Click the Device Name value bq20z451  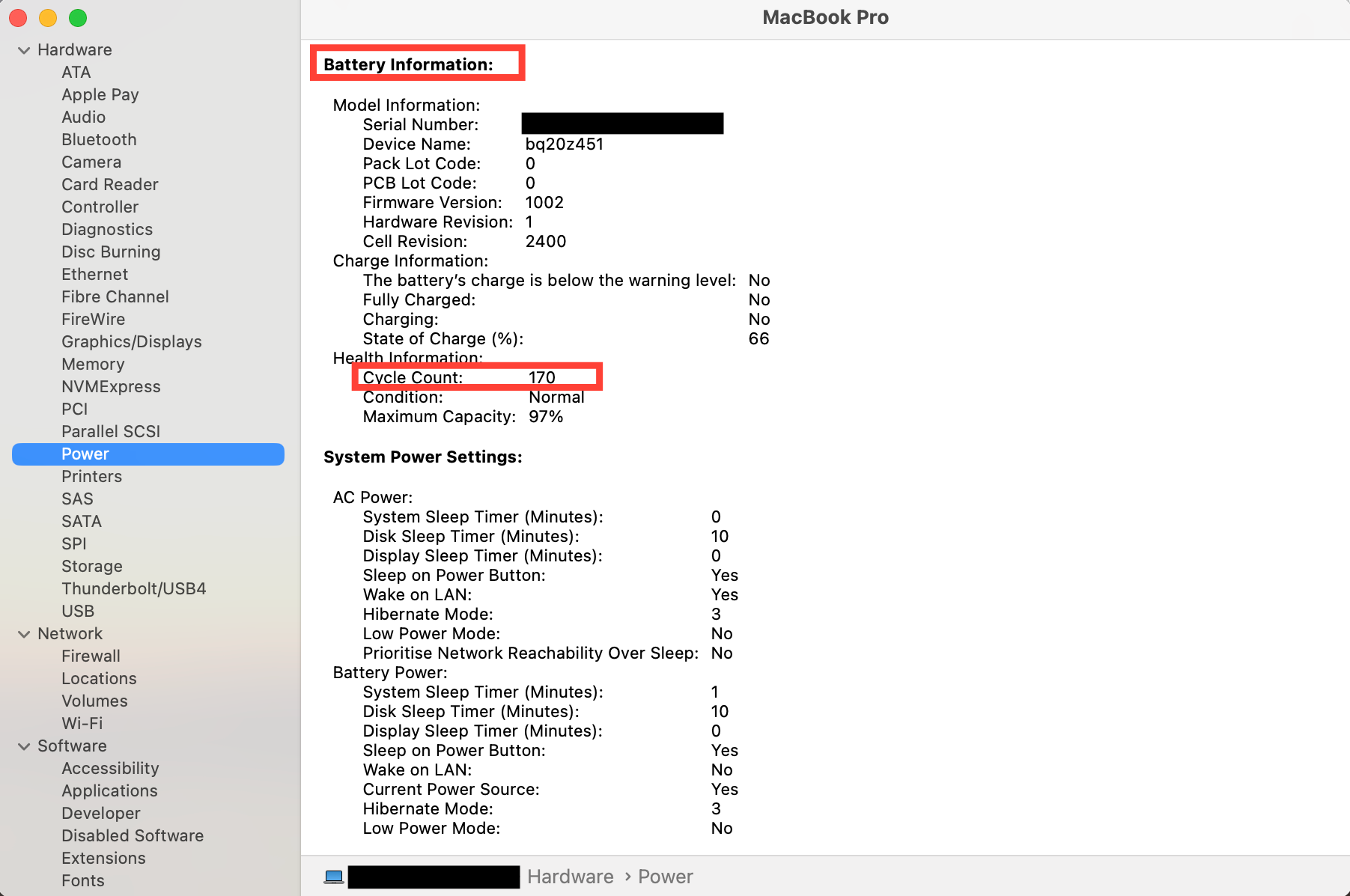pos(565,144)
